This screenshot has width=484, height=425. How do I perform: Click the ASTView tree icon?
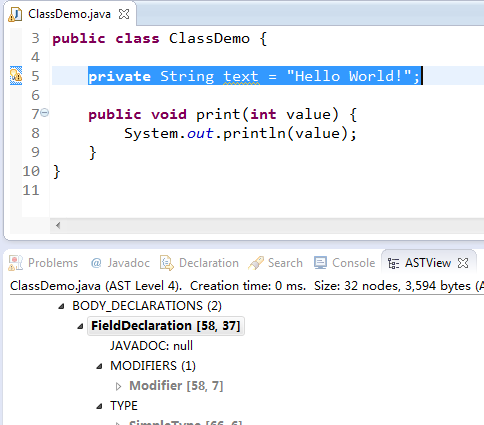[393, 263]
